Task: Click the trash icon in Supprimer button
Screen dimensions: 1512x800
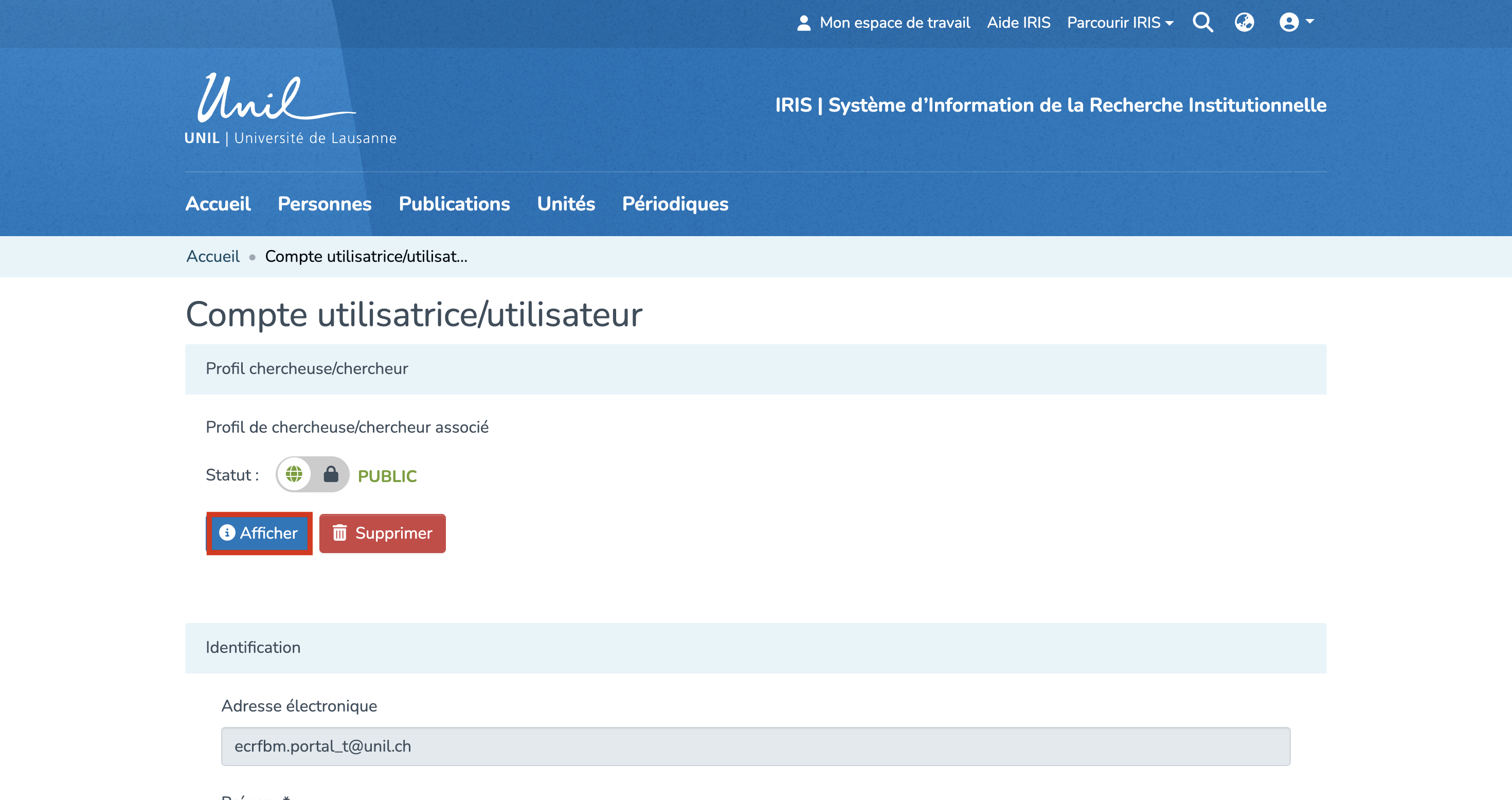Action: tap(340, 533)
